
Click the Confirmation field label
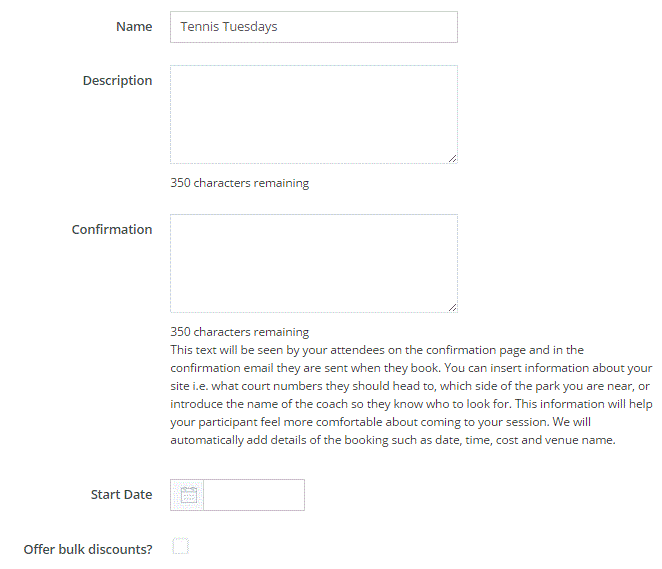pyautogui.click(x=112, y=230)
